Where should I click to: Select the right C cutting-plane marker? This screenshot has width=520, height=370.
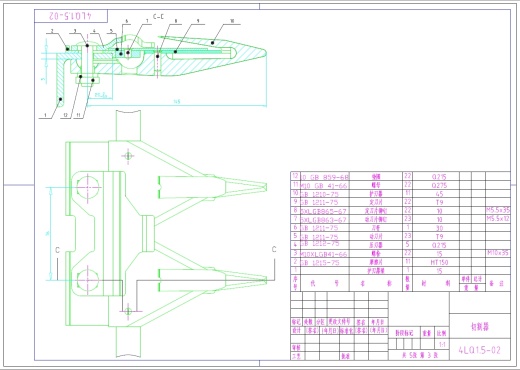[274, 249]
